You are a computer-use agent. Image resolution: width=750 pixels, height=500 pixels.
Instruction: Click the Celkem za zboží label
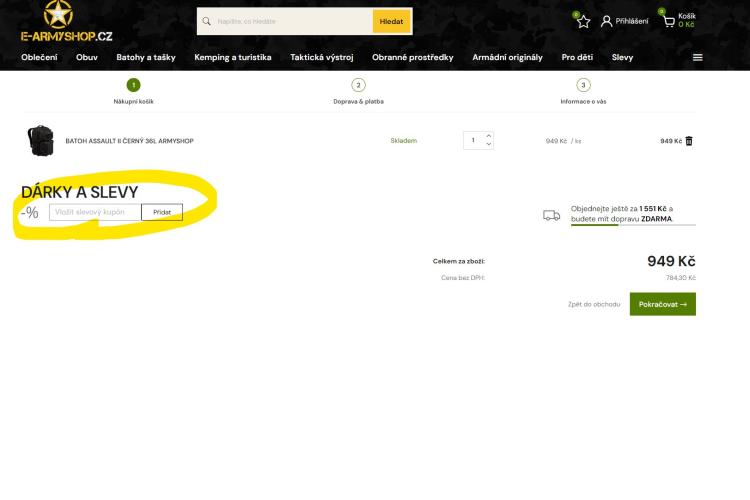coord(459,261)
